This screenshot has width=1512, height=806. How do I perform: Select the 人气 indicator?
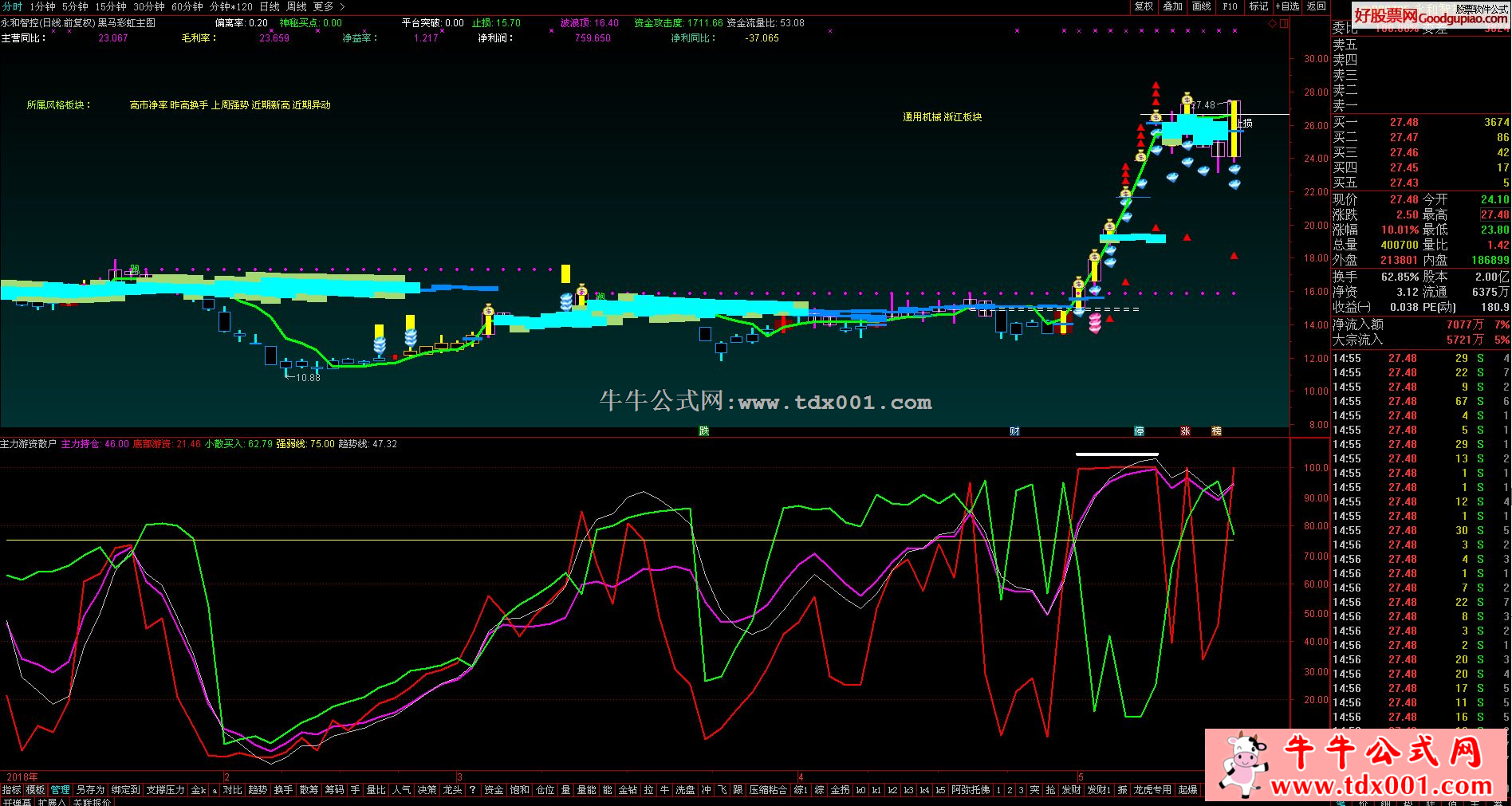401,790
